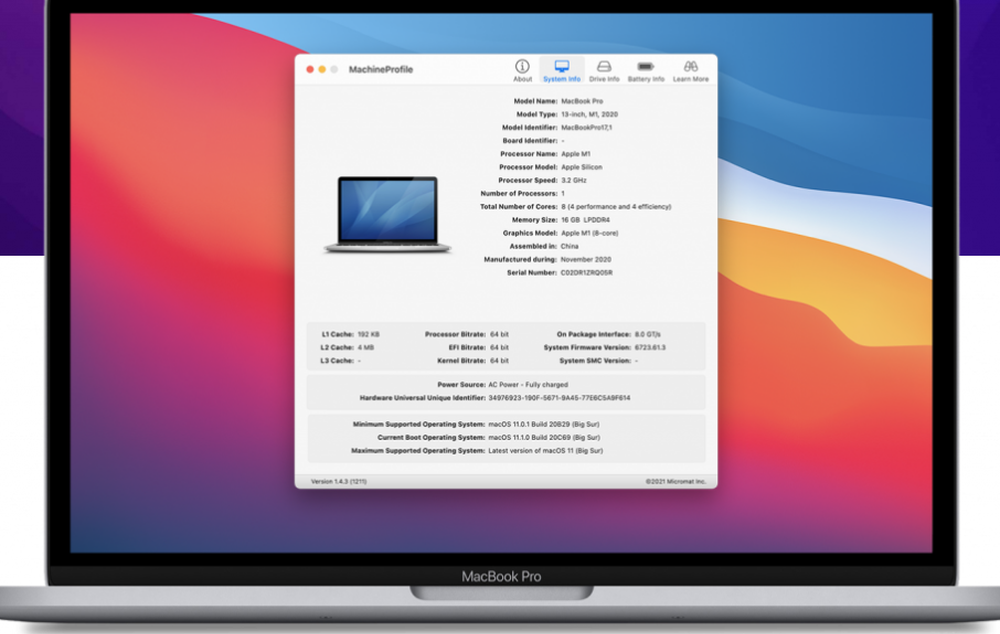Minimize MachineProfile with the yellow button
This screenshot has height=634, width=1000.
point(322,70)
